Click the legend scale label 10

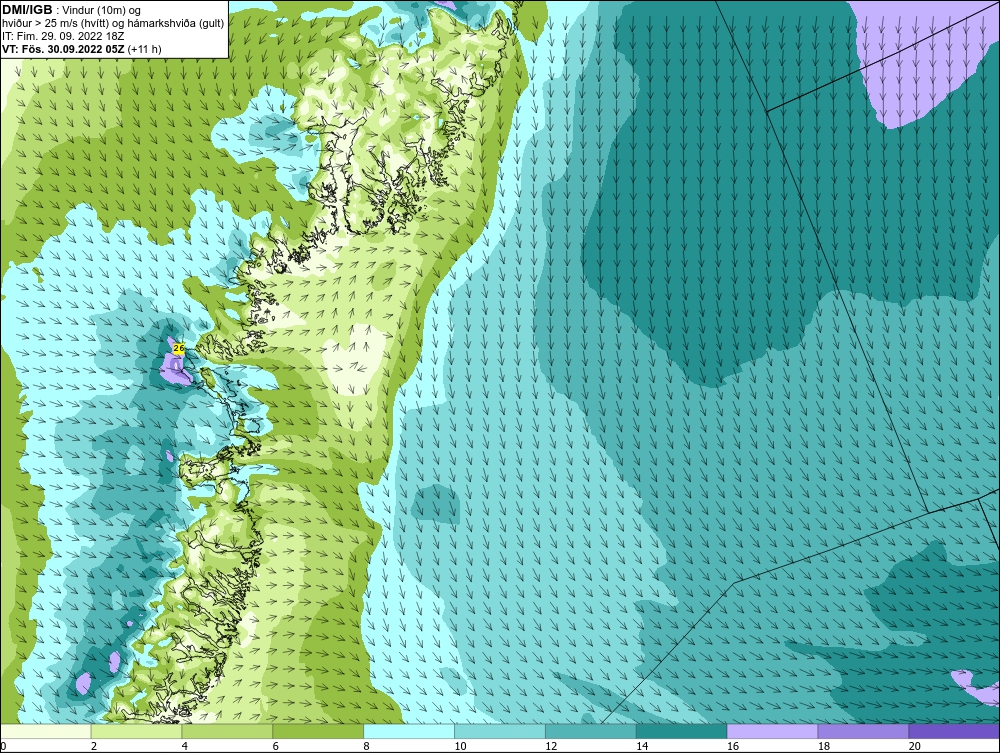click(460, 746)
